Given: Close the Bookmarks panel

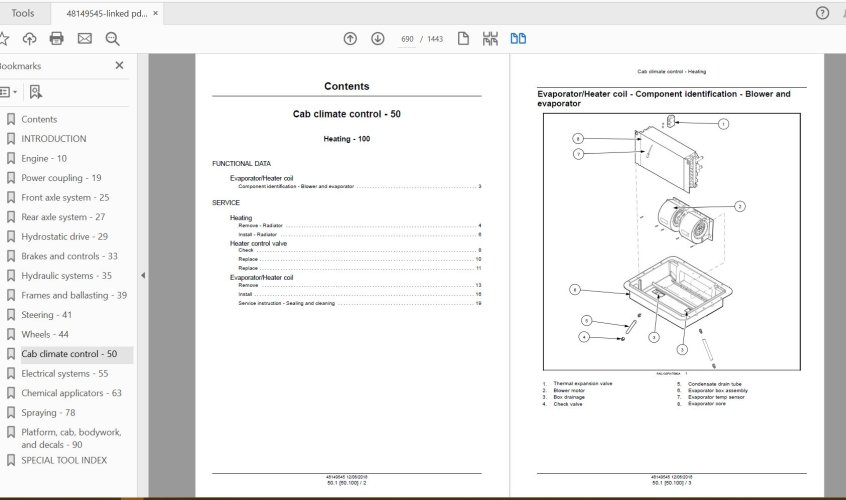Looking at the screenshot, I should click(x=119, y=65).
